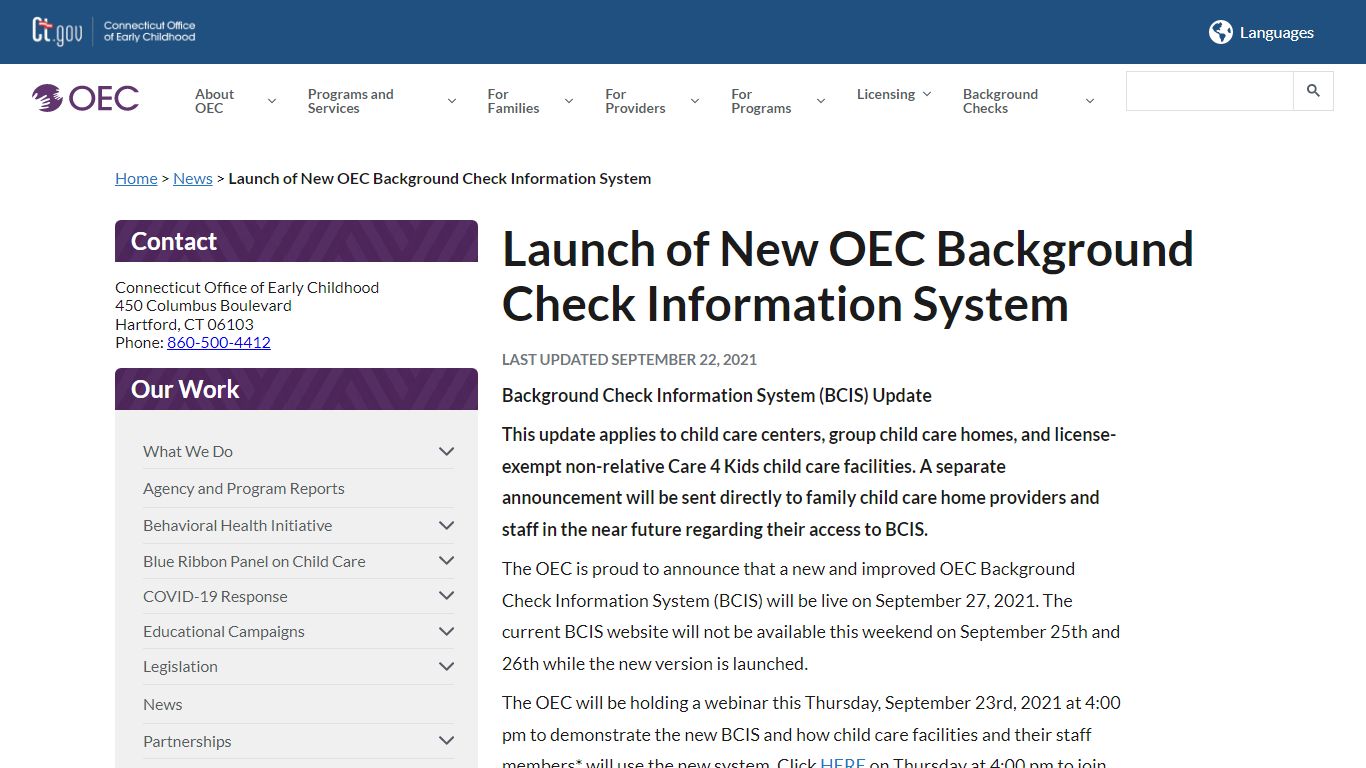The height and width of the screenshot is (768, 1366).
Task: Open News sidebar item
Action: coord(163,704)
